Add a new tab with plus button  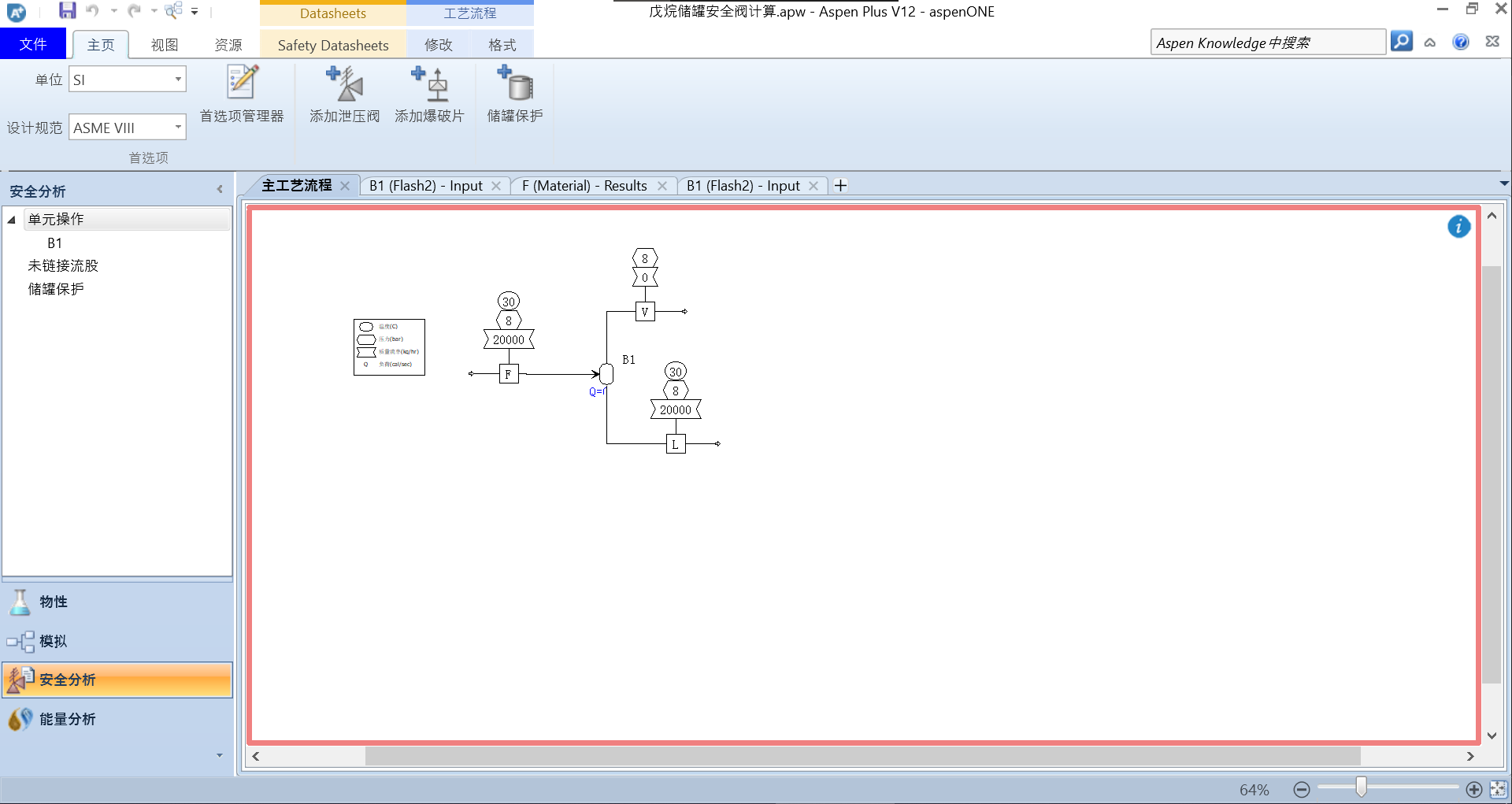(840, 186)
